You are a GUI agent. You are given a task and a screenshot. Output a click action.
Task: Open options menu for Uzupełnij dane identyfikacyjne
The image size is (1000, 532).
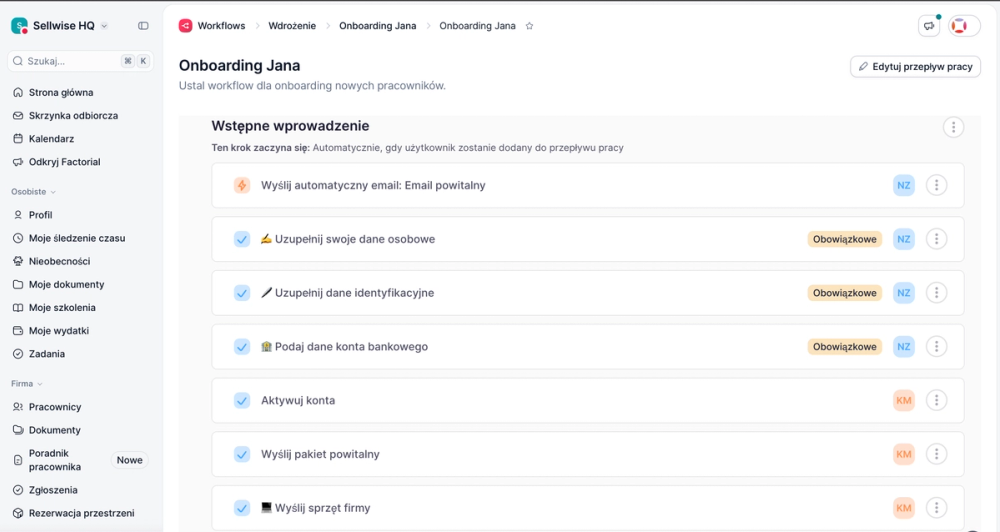(x=936, y=293)
